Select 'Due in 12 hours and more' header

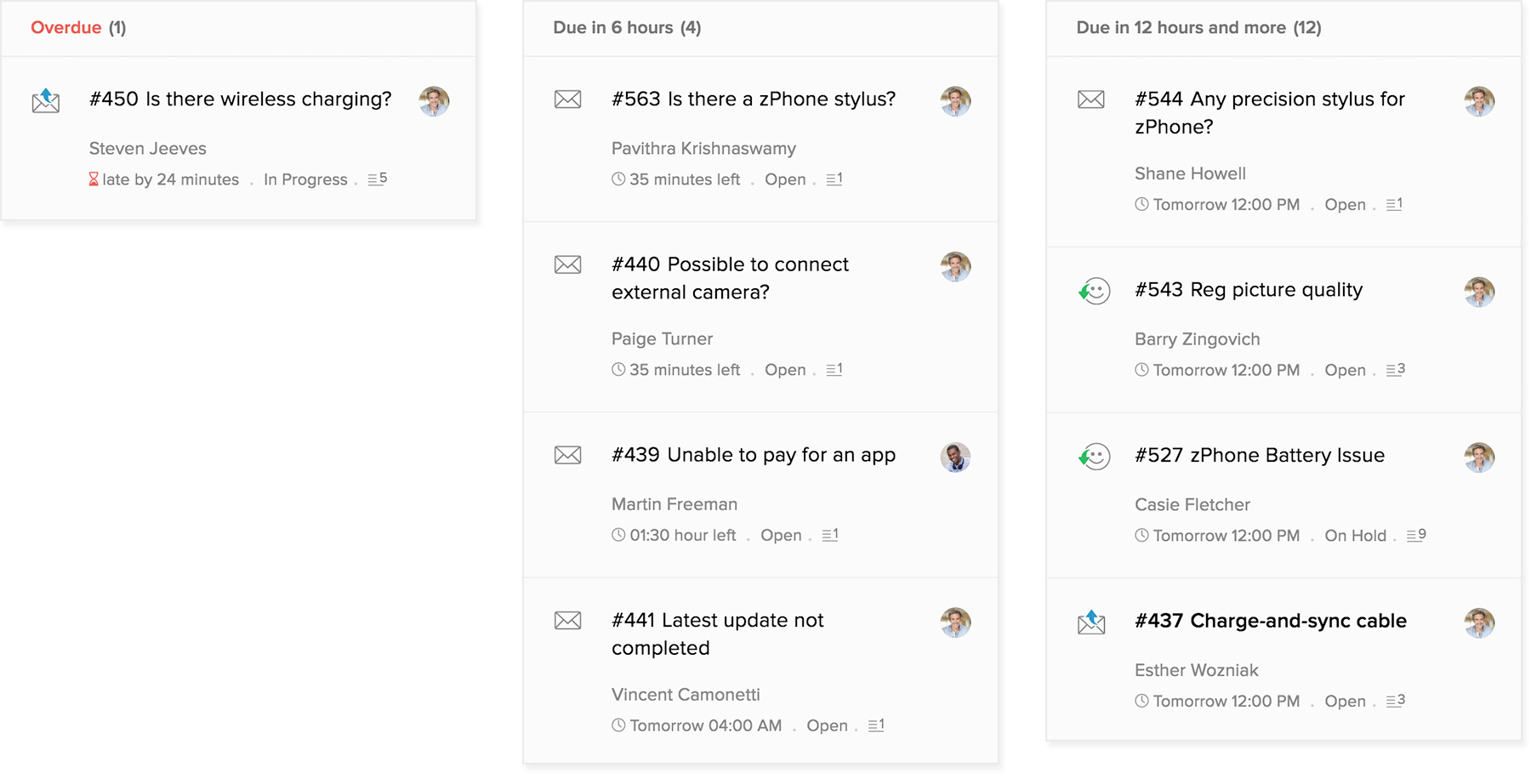[x=1198, y=28]
